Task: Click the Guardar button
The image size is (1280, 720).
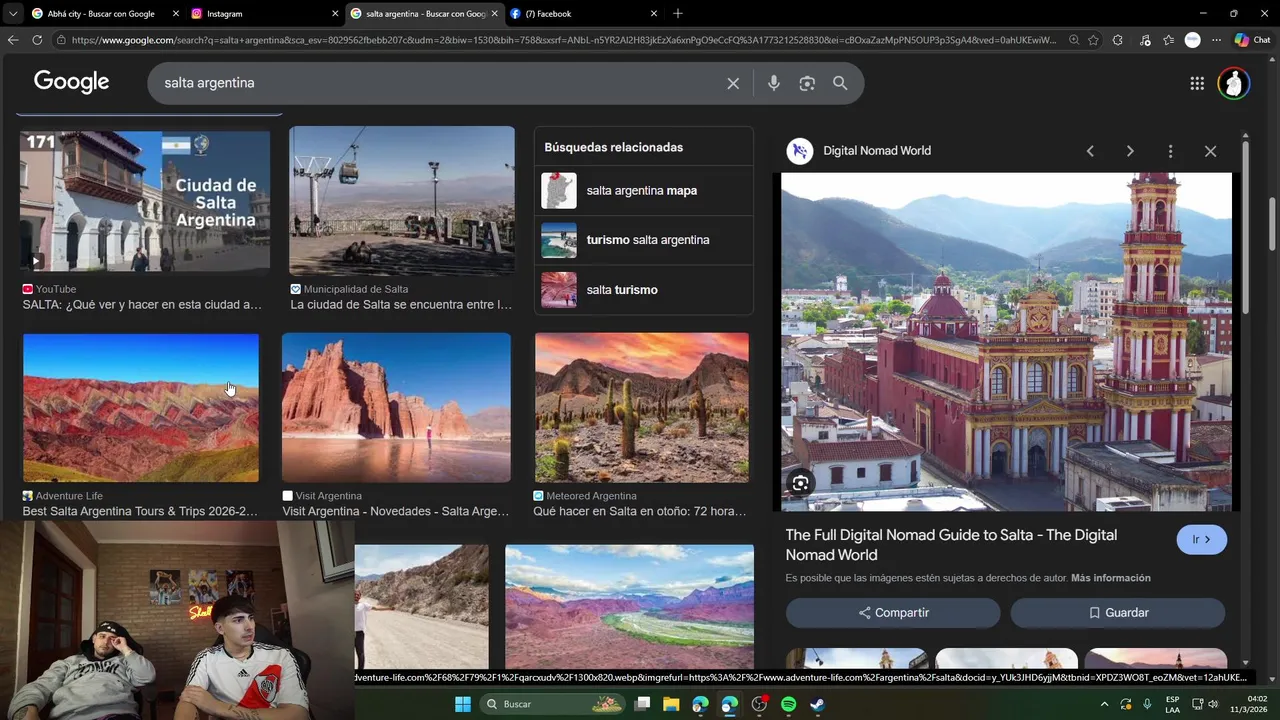Action: point(1118,613)
